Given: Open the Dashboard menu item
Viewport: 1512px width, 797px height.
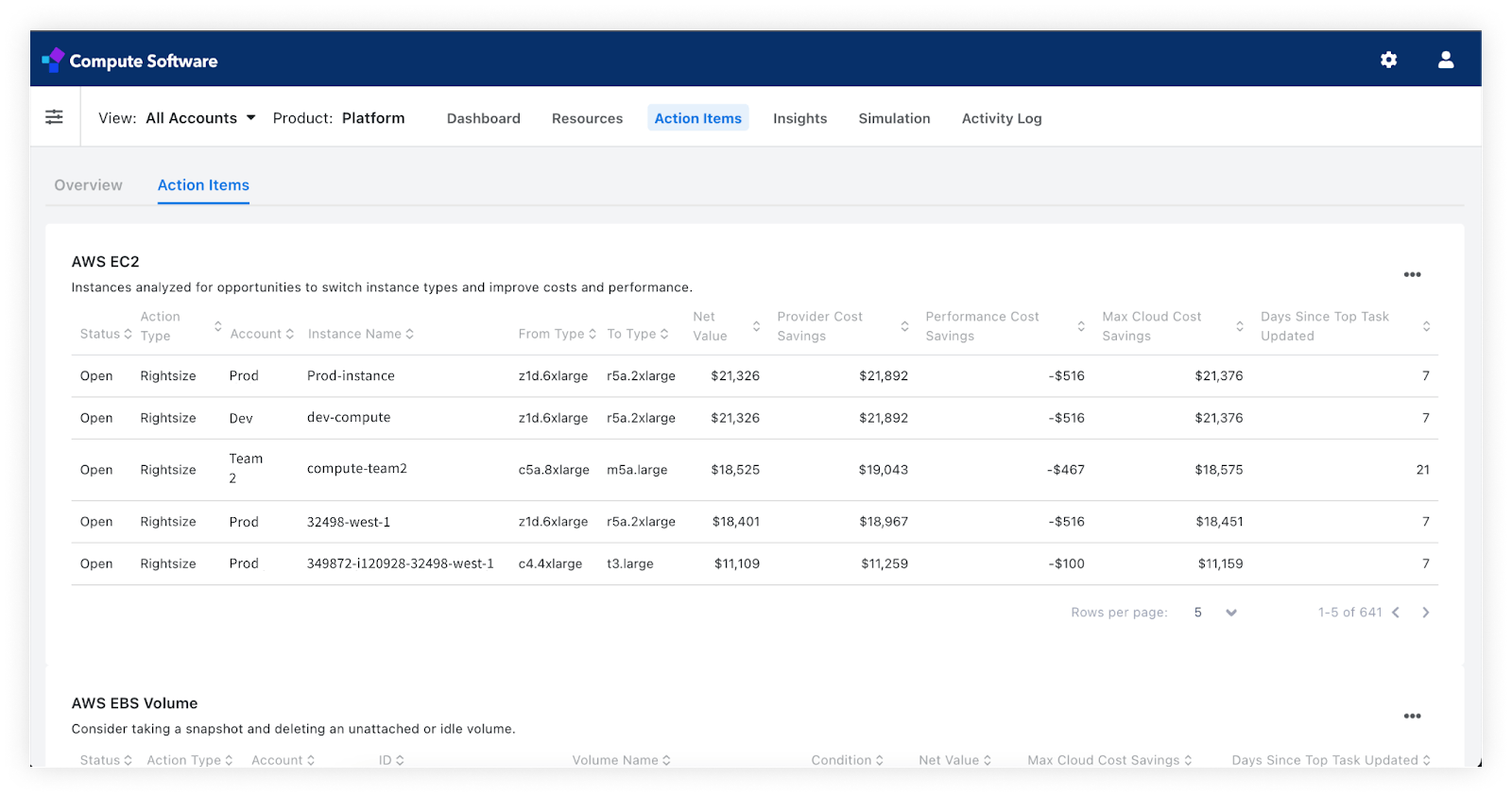Looking at the screenshot, I should [x=484, y=118].
